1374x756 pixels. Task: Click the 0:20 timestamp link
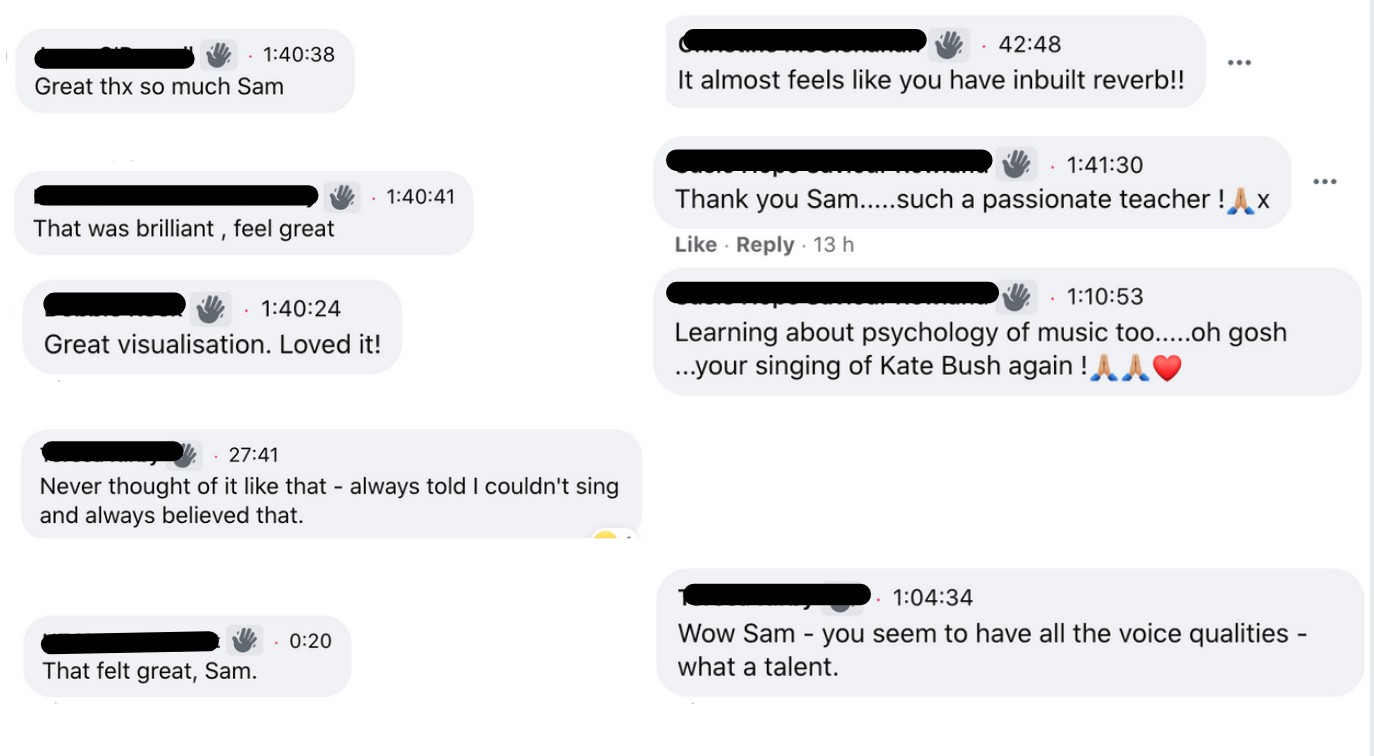(x=310, y=640)
